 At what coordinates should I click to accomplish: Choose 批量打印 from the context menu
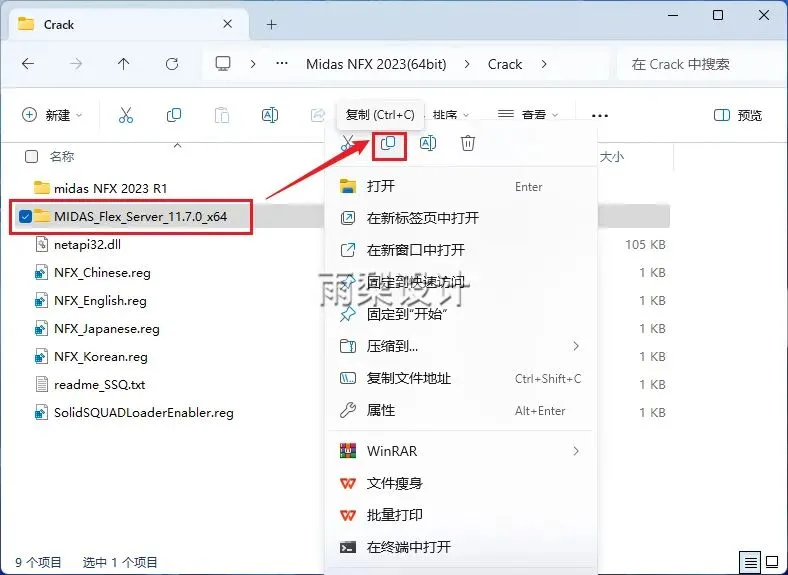[x=461, y=515]
